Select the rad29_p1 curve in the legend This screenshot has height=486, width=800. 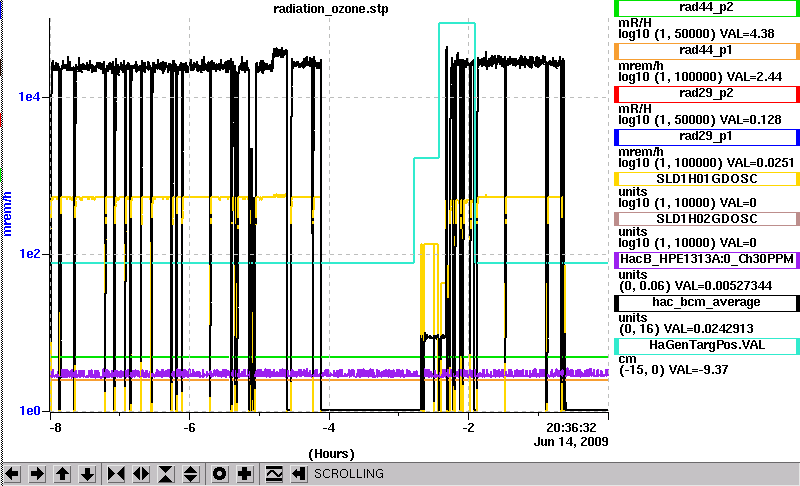click(x=707, y=137)
